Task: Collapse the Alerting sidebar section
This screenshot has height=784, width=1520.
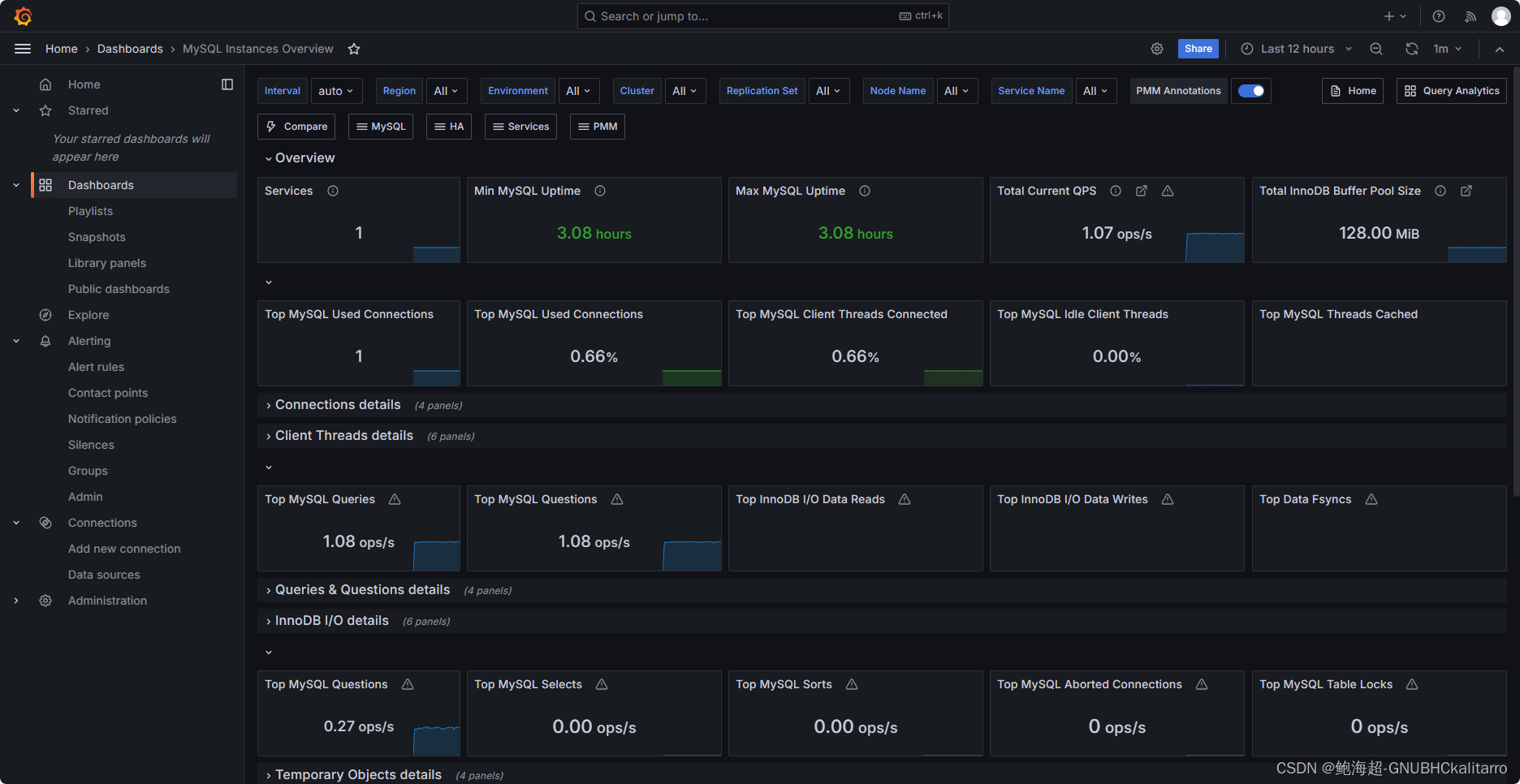Action: [16, 341]
